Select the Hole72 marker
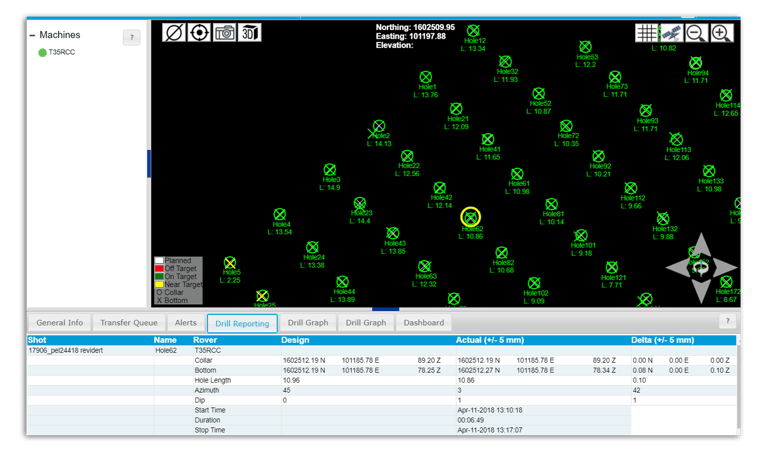Screen dimensions: 768x452 pos(566,126)
